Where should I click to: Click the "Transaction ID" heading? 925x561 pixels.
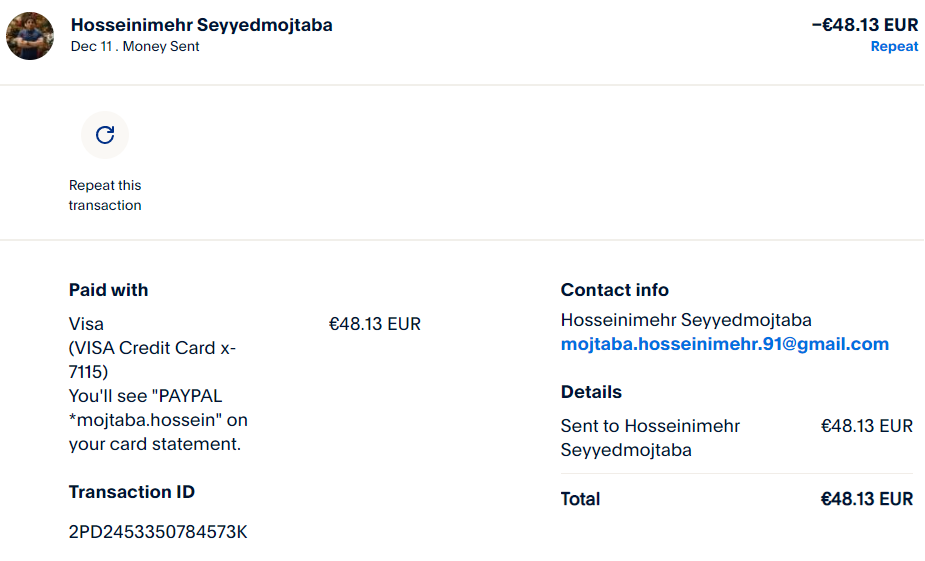(131, 492)
